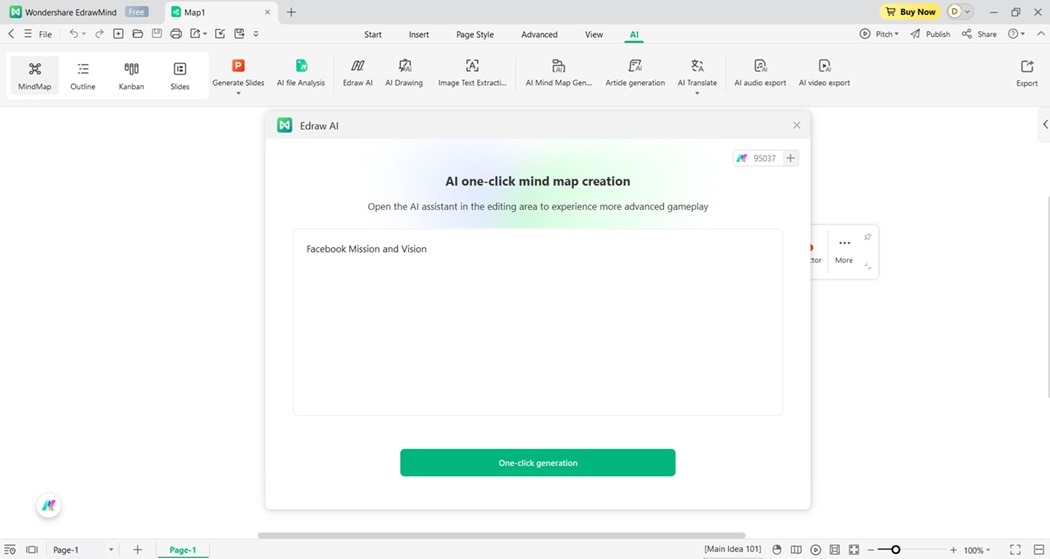Viewport: 1050px width, 559px height.
Task: Print the current map
Action: (176, 33)
